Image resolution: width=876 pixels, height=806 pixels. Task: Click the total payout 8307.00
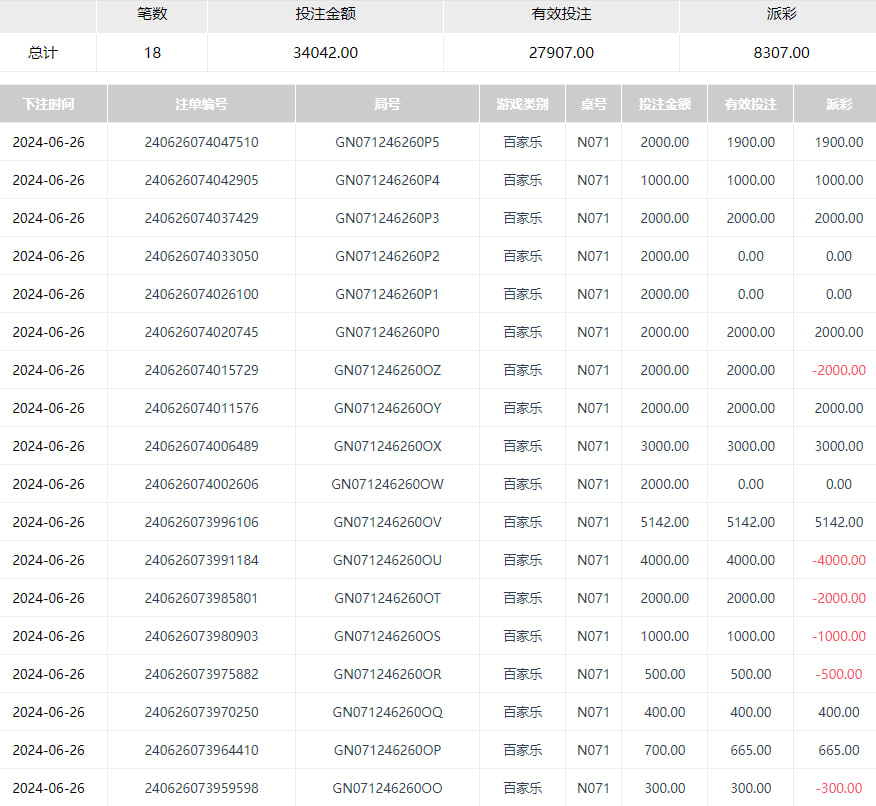click(x=777, y=53)
